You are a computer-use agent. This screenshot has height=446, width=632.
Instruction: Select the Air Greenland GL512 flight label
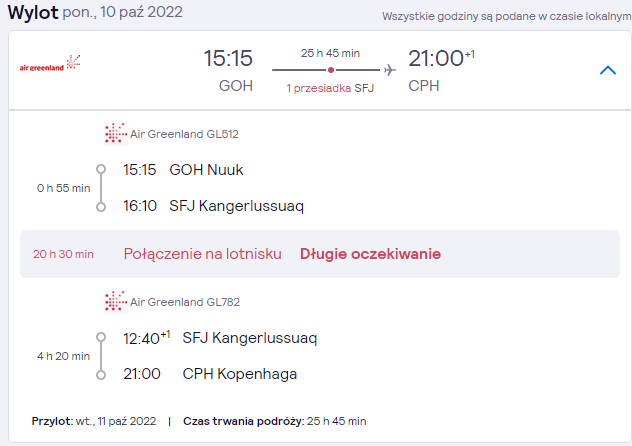(x=184, y=134)
